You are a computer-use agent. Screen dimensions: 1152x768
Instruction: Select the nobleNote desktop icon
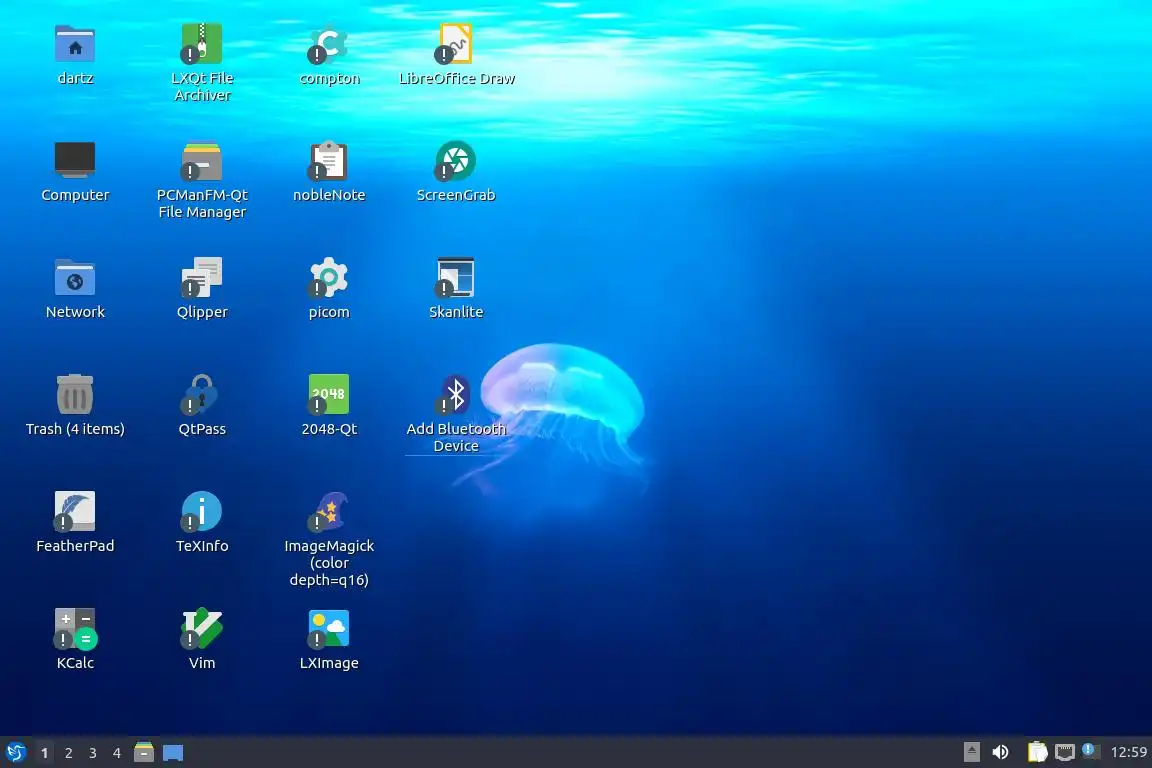[x=328, y=161]
